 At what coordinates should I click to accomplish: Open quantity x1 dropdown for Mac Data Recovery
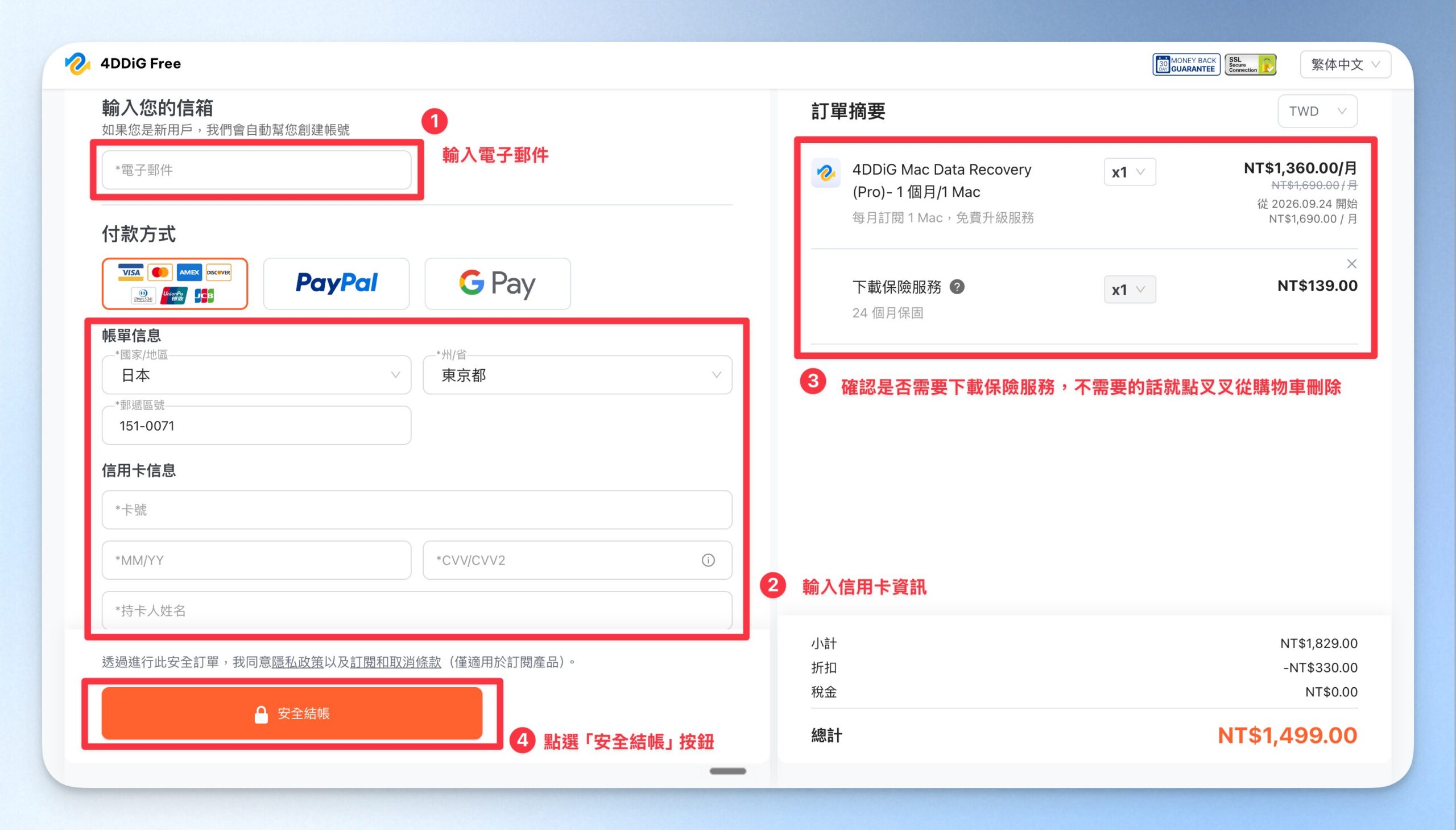coord(1130,172)
